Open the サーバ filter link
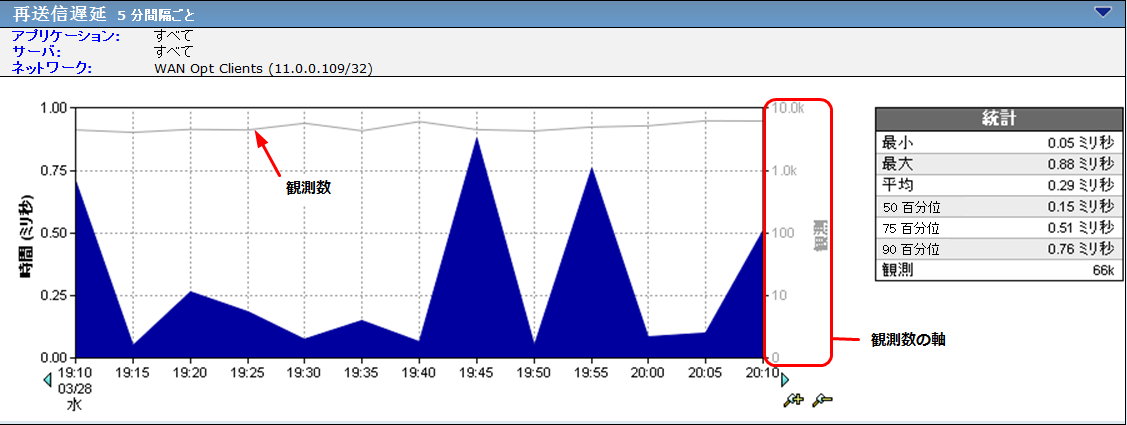 coord(36,52)
